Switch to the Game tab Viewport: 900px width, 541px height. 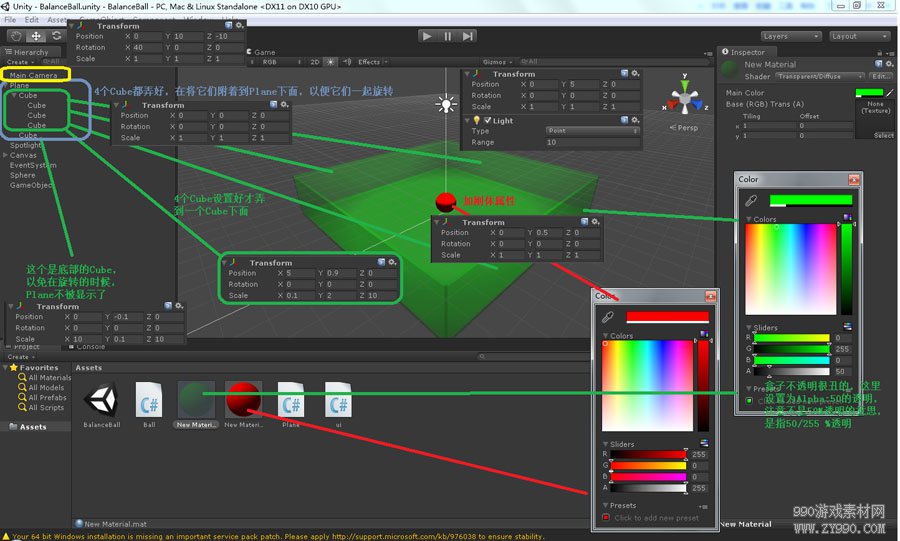[x=261, y=52]
